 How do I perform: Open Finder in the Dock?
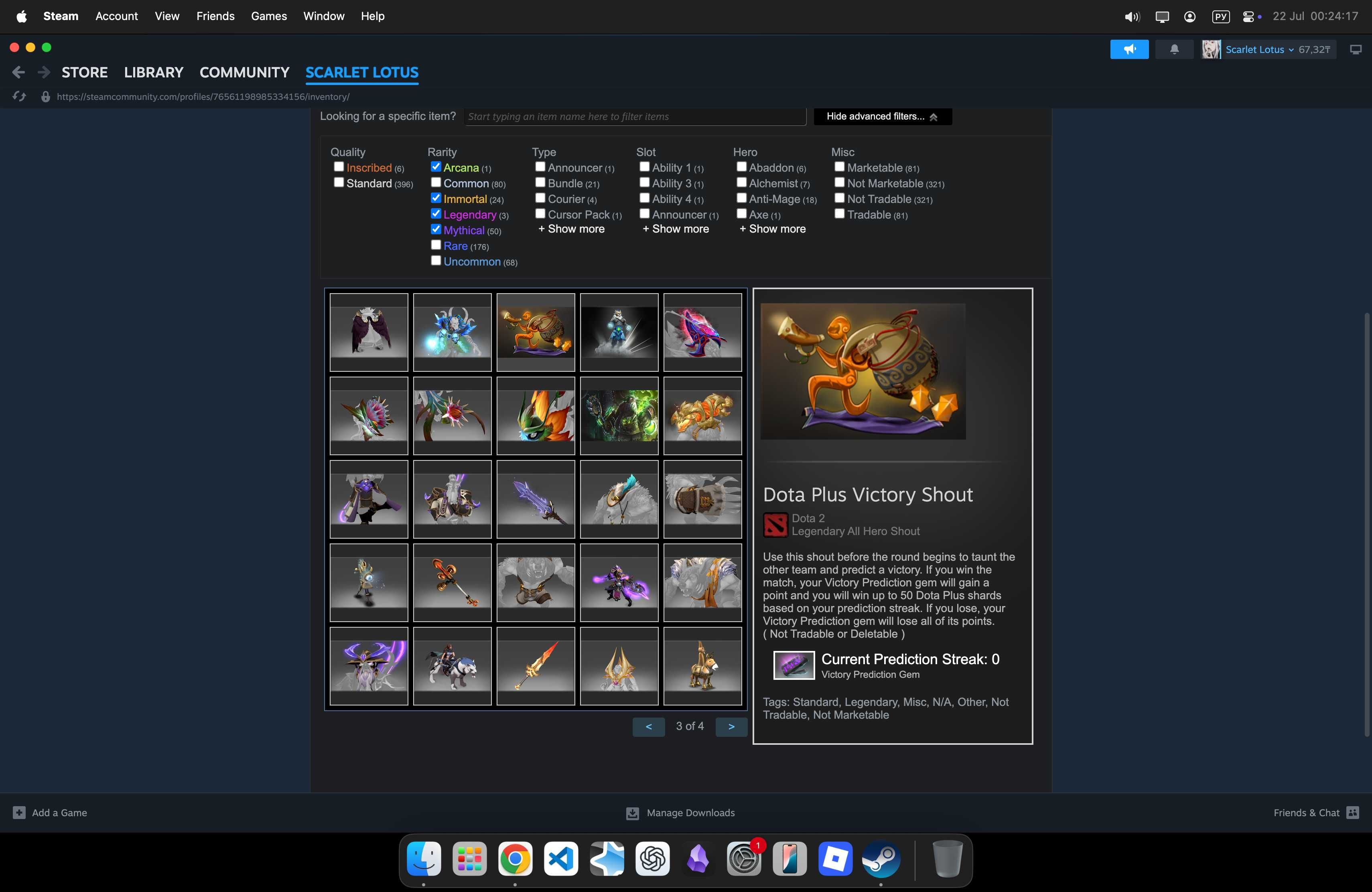[x=424, y=859]
